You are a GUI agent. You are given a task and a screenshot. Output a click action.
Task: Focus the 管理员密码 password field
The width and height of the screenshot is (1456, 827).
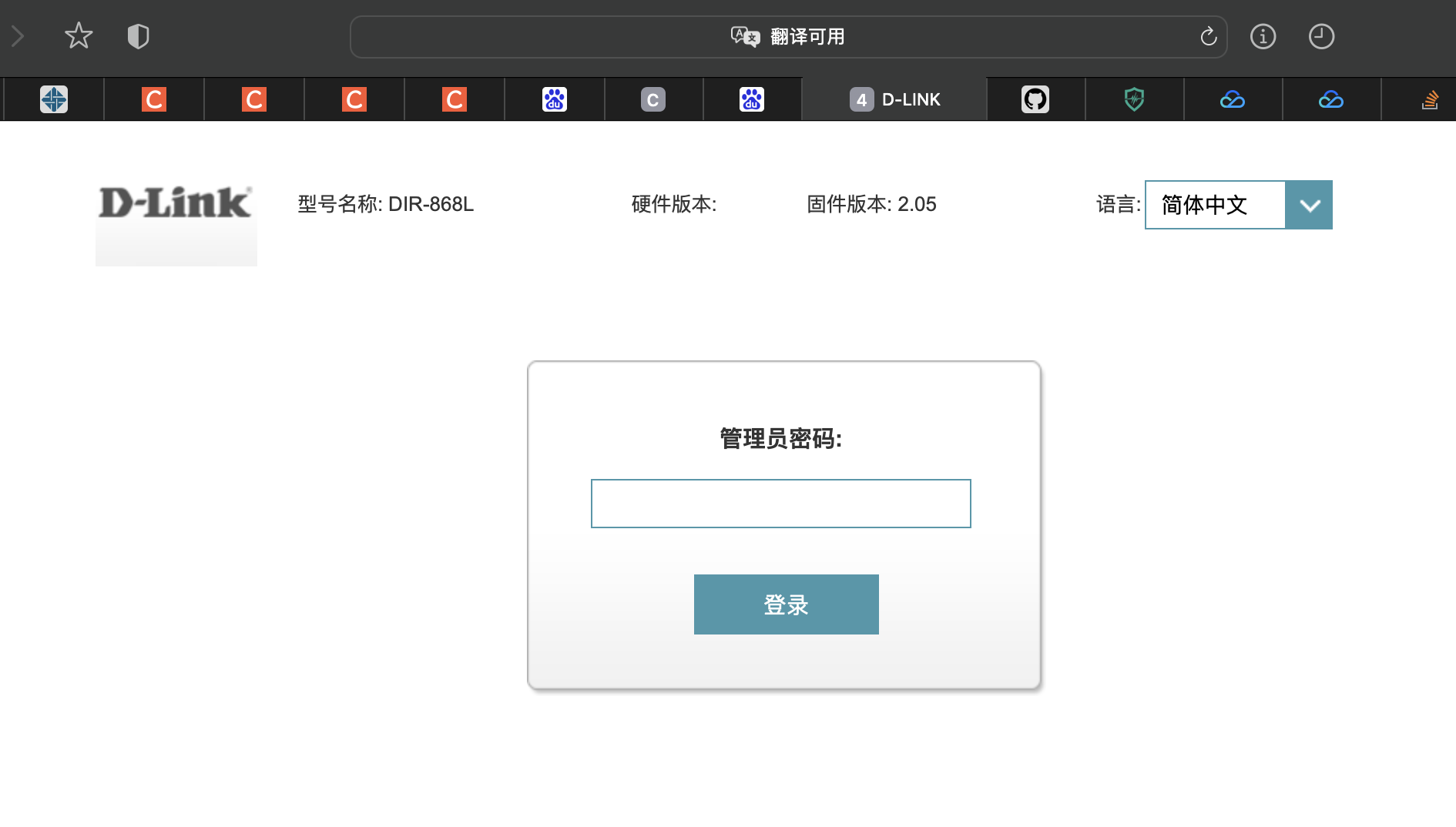[x=780, y=504]
